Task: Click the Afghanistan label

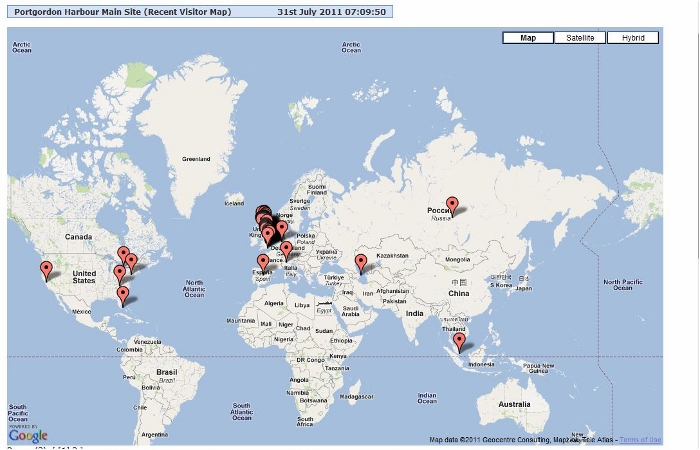Action: (392, 291)
